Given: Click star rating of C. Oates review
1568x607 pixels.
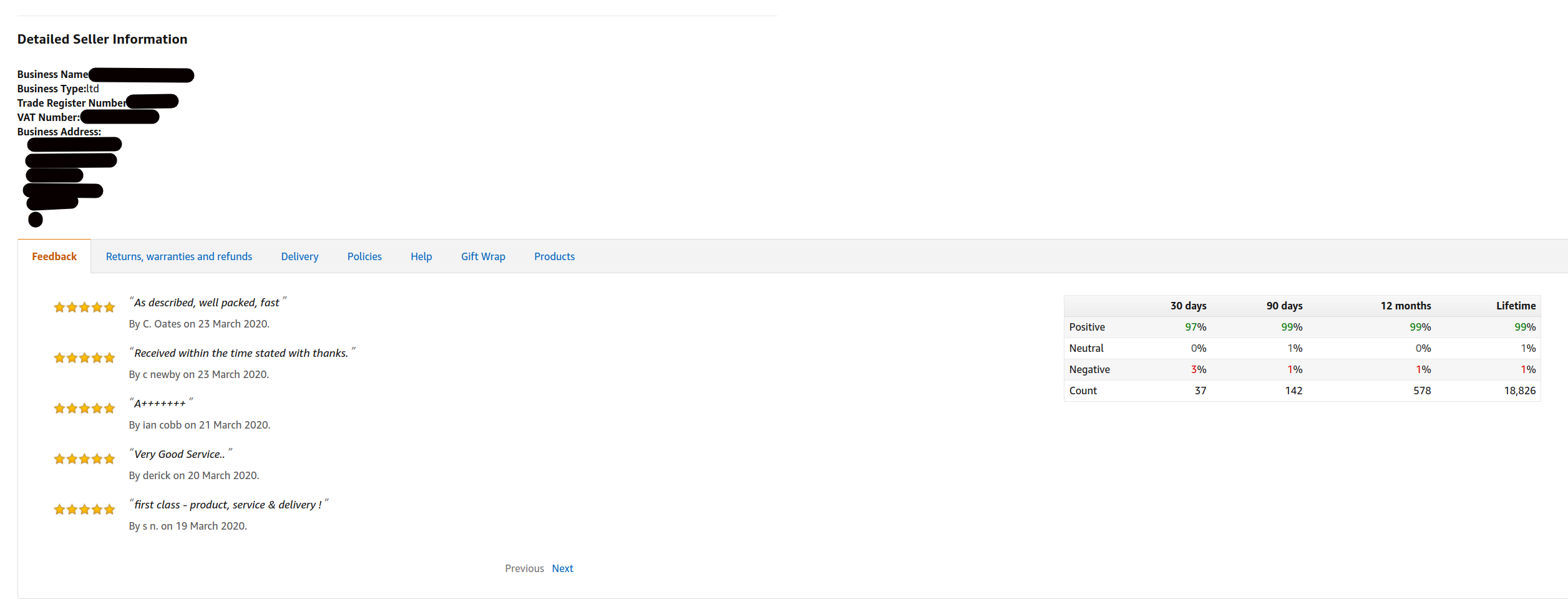Looking at the screenshot, I should 84,307.
